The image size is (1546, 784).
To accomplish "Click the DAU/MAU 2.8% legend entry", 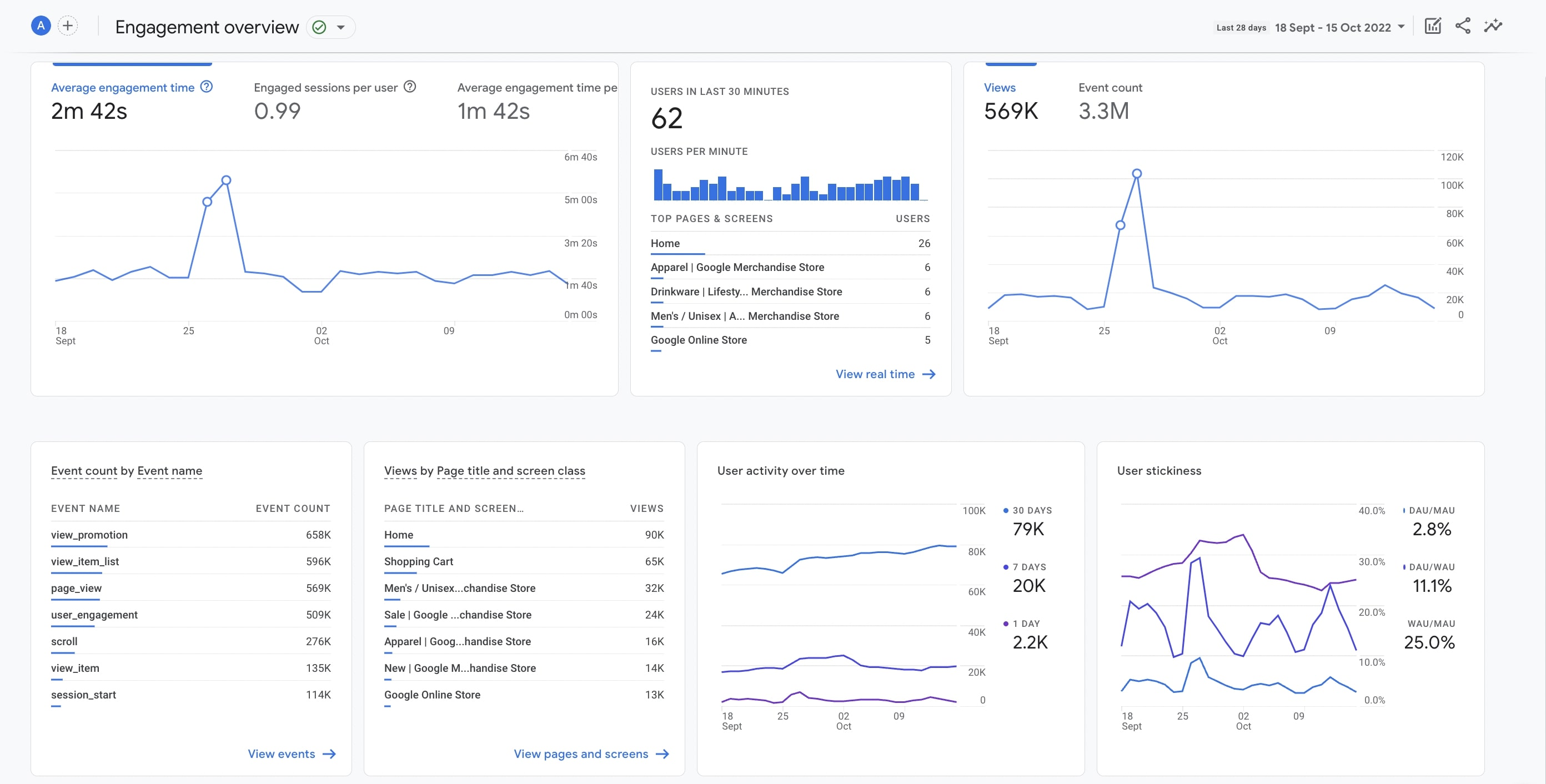I will [1429, 521].
